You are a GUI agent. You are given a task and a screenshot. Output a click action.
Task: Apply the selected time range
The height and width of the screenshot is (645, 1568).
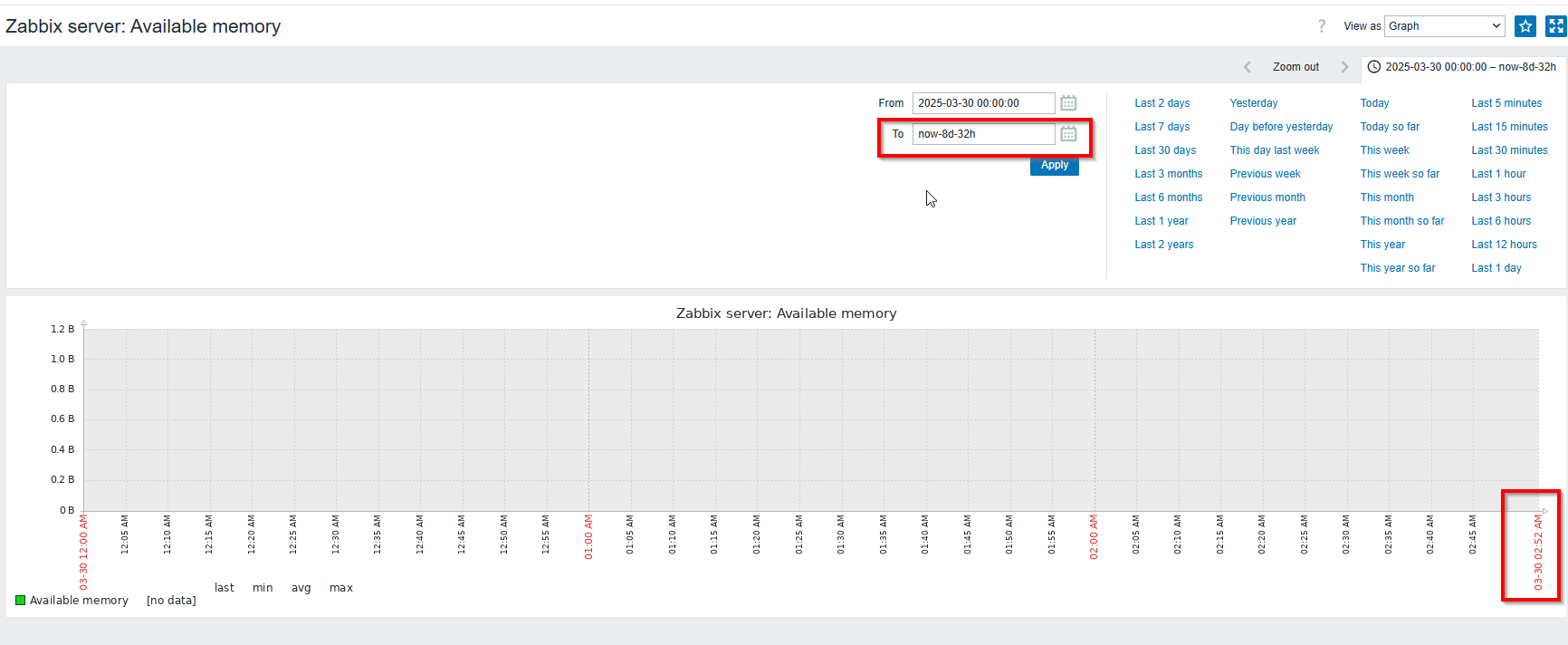coord(1055,165)
